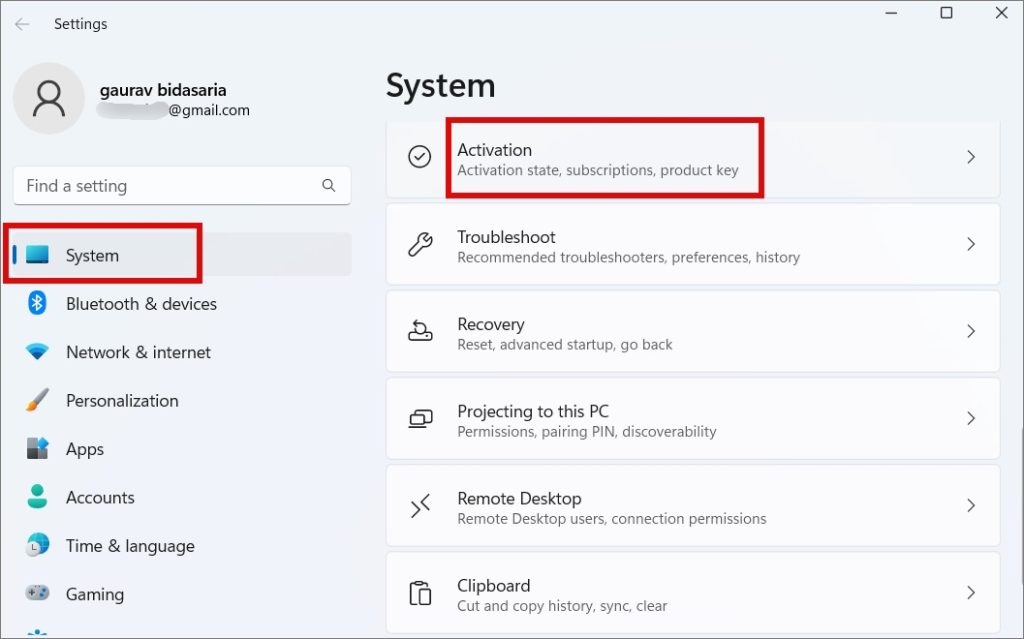Click the gaurav bidasaria account name
Image resolution: width=1024 pixels, height=639 pixels.
tap(163, 90)
